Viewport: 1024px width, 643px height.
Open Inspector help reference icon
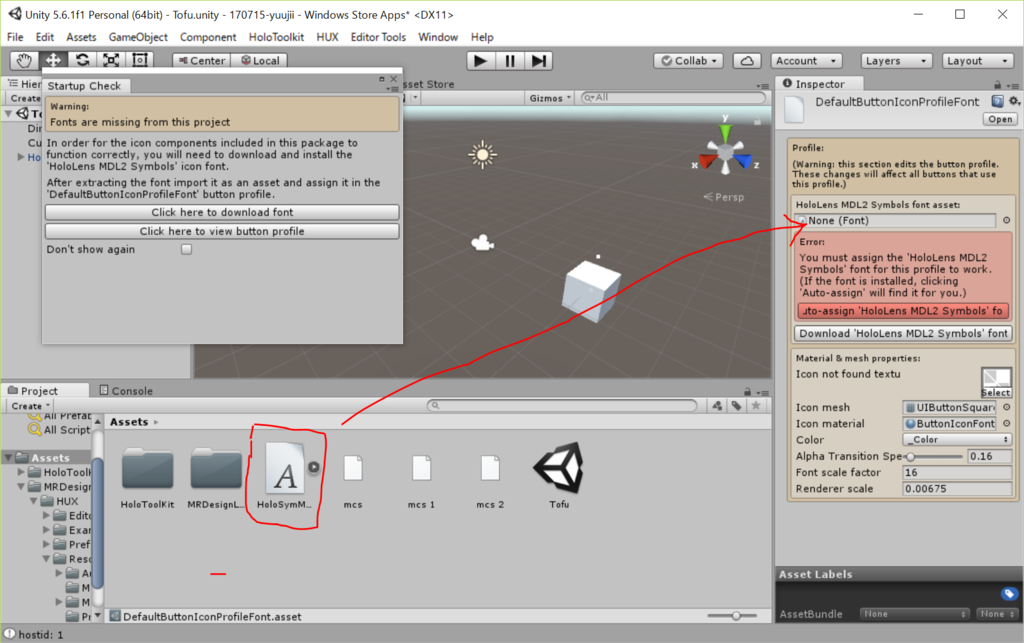[997, 101]
